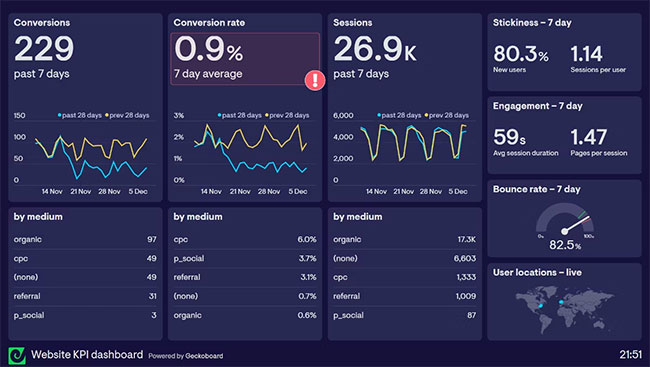Click organic row with value 97
Screen dimensions: 650x367
(x=85, y=239)
